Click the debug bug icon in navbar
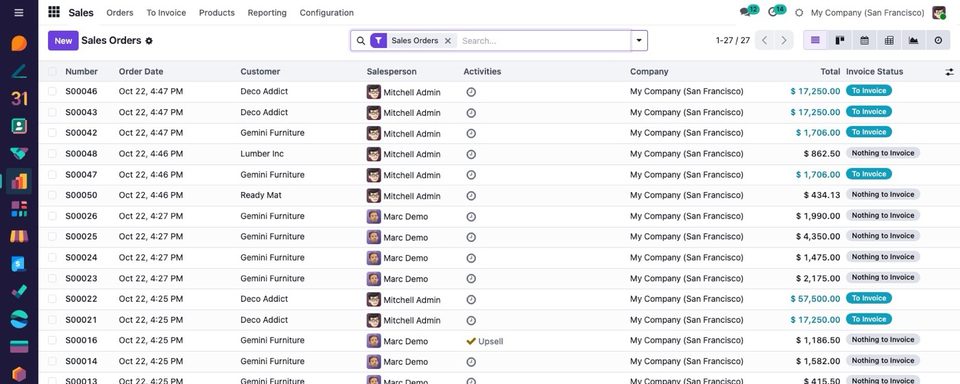Viewport: 960px width, 384px height. [799, 13]
